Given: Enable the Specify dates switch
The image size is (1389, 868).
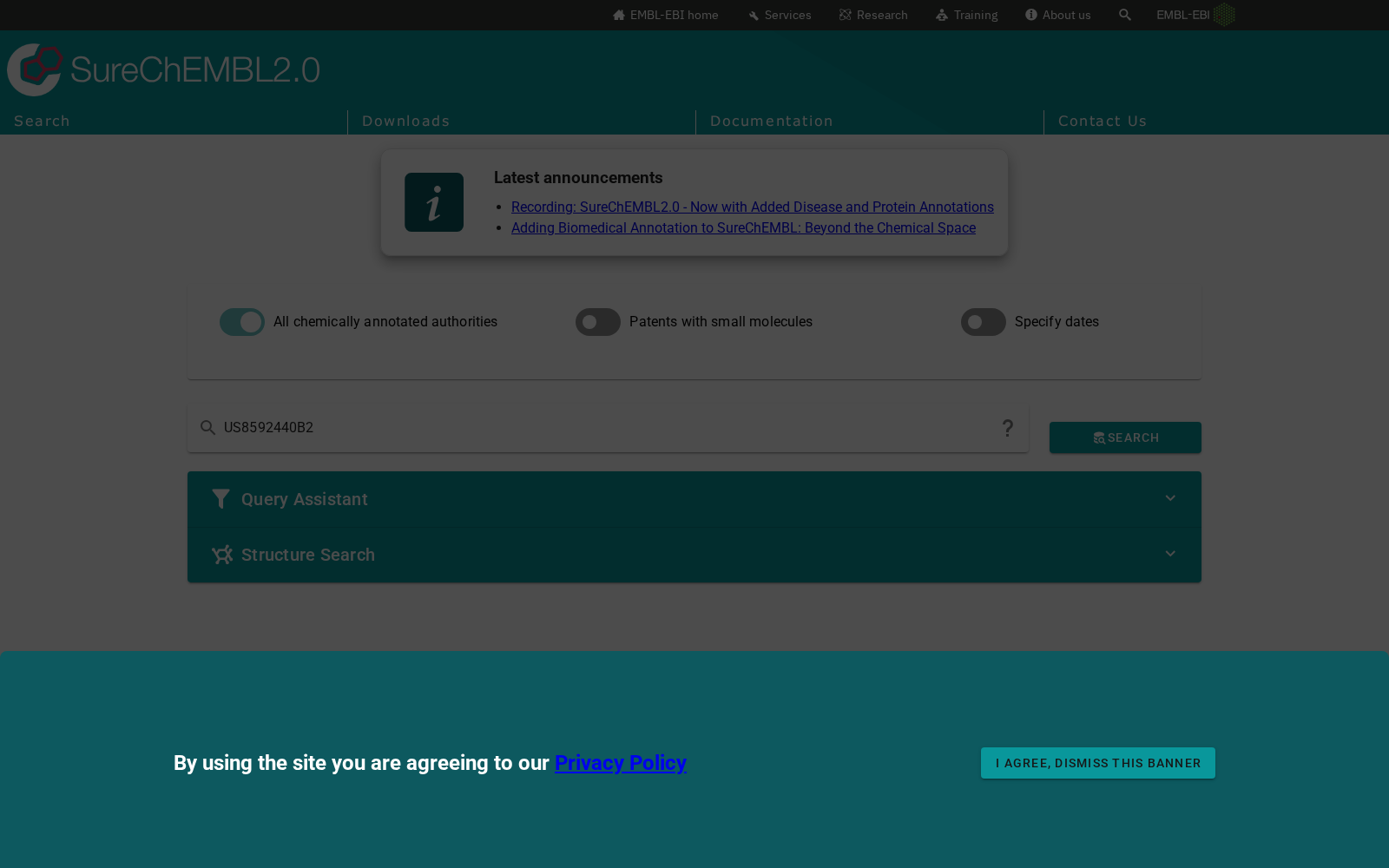Looking at the screenshot, I should [x=984, y=322].
